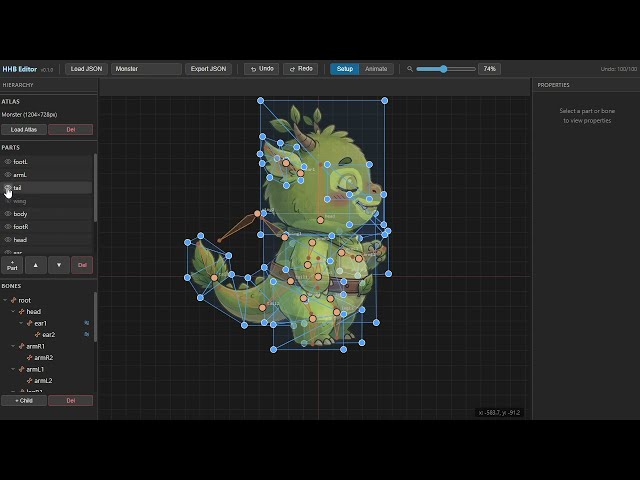The image size is (640, 480).
Task: Switch to Animate mode tab
Action: coord(376,69)
